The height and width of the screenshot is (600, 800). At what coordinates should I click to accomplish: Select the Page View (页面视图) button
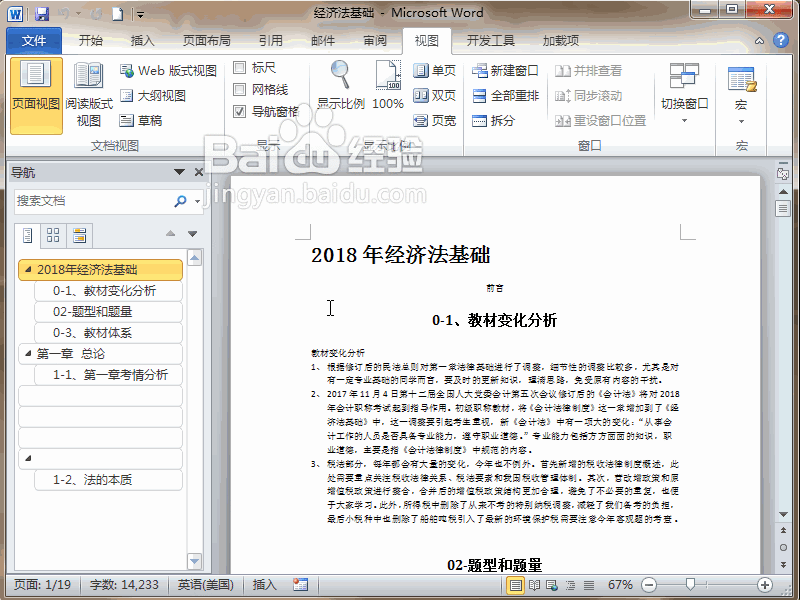[36, 96]
